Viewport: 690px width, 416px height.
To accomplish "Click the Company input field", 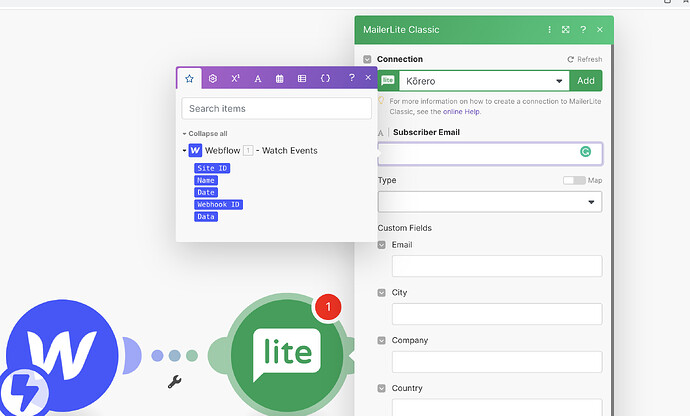I will click(497, 362).
